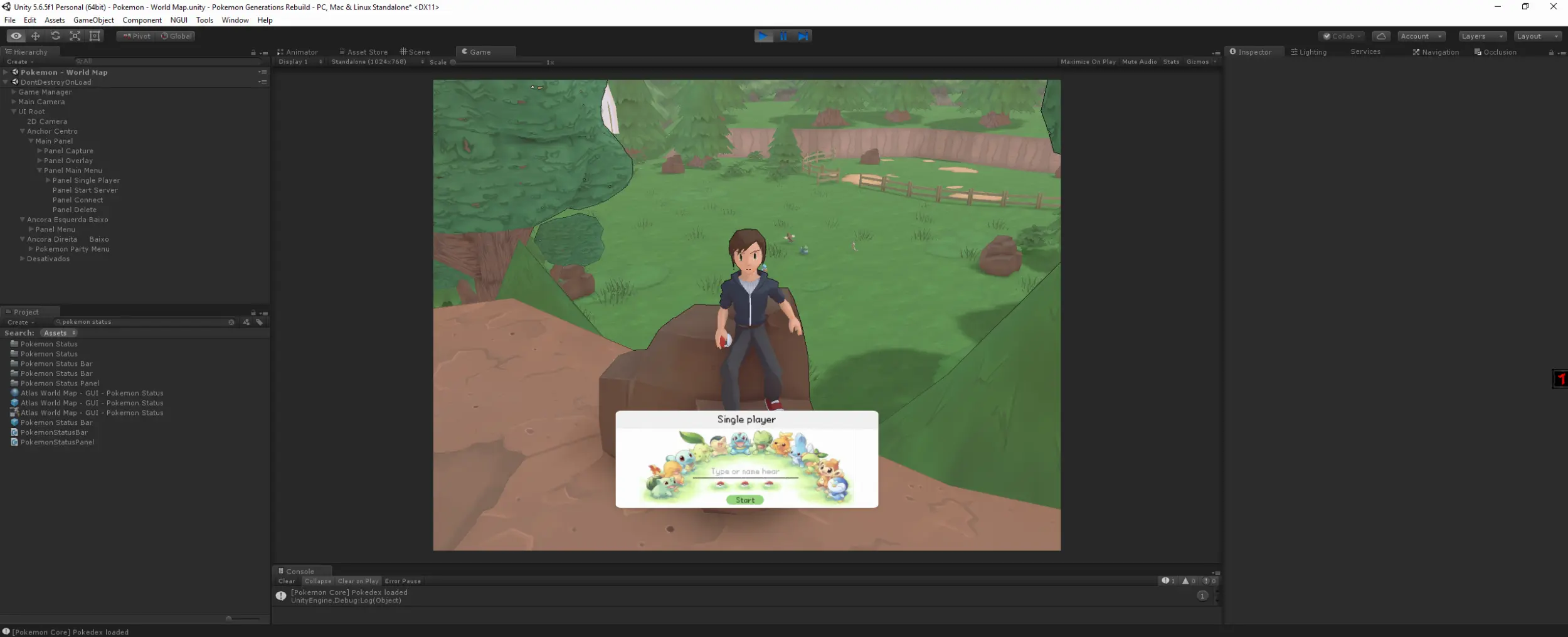
Task: Expand the Desativados object
Action: (x=23, y=259)
